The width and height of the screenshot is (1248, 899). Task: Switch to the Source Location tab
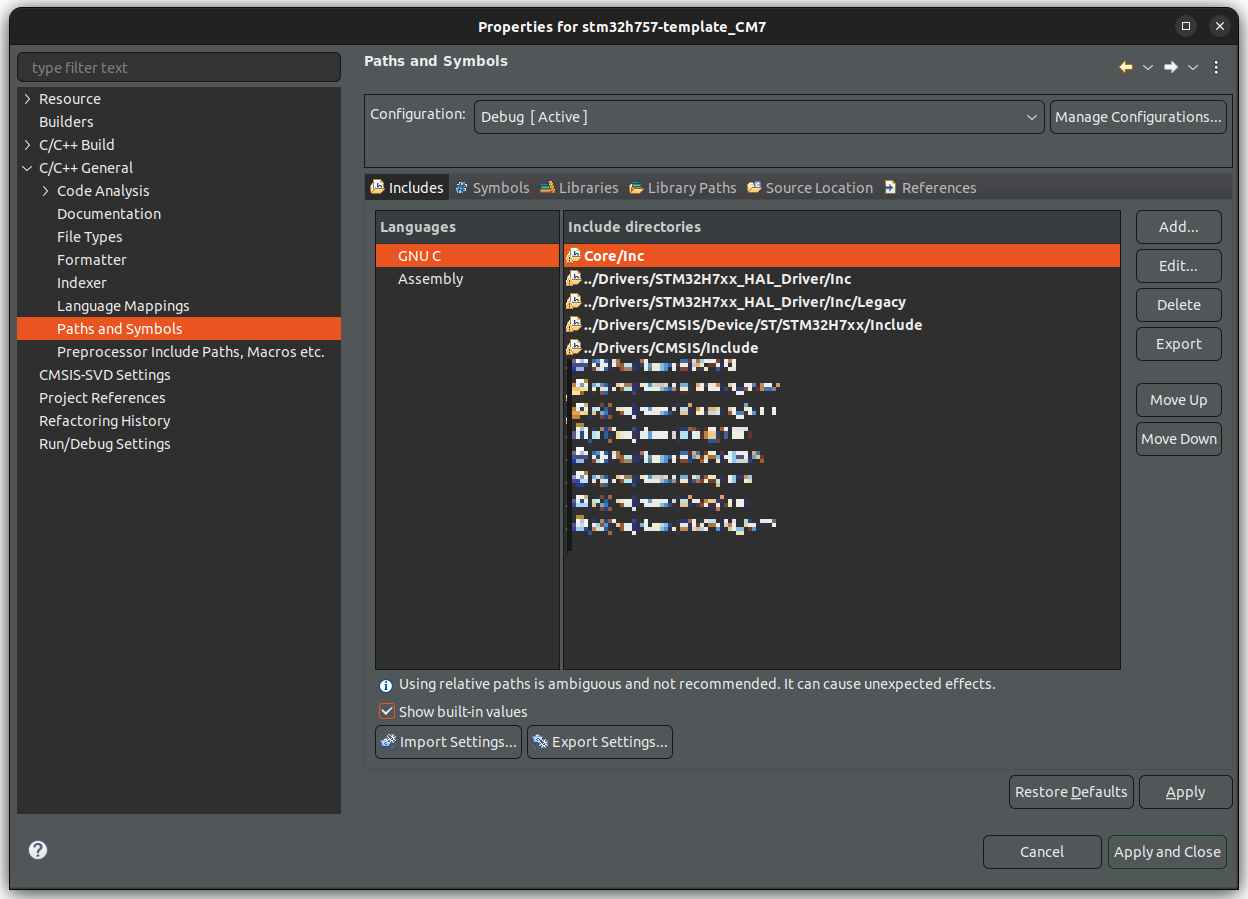810,187
